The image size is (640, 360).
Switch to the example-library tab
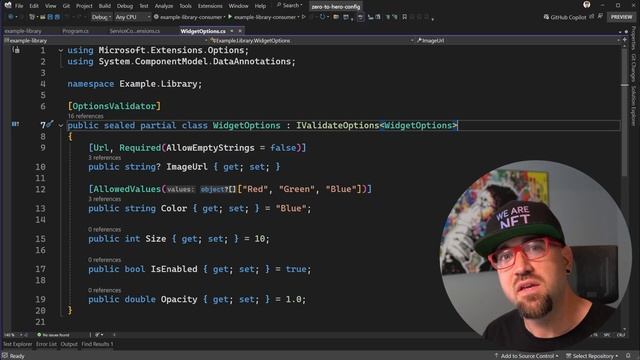(x=23, y=31)
